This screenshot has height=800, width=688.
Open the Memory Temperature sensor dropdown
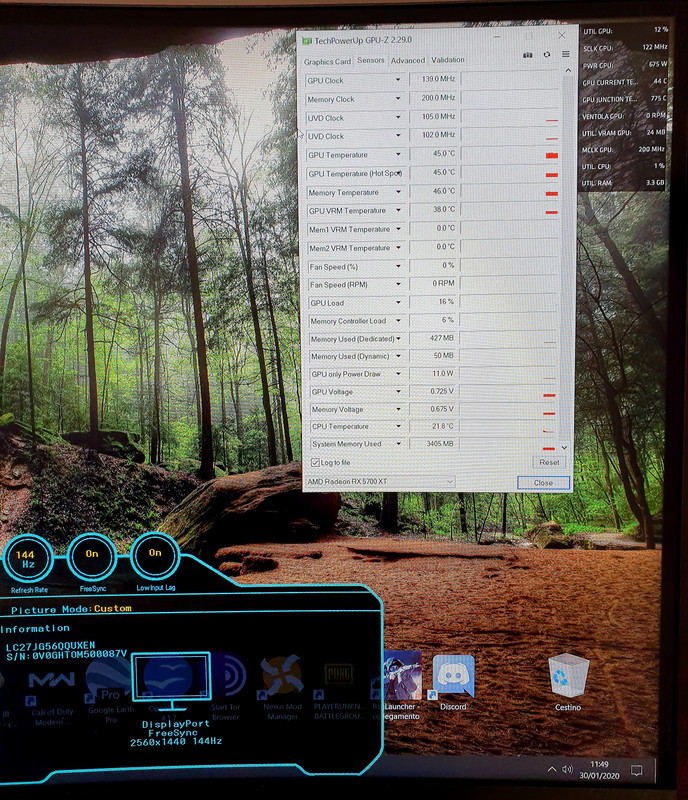(x=398, y=192)
